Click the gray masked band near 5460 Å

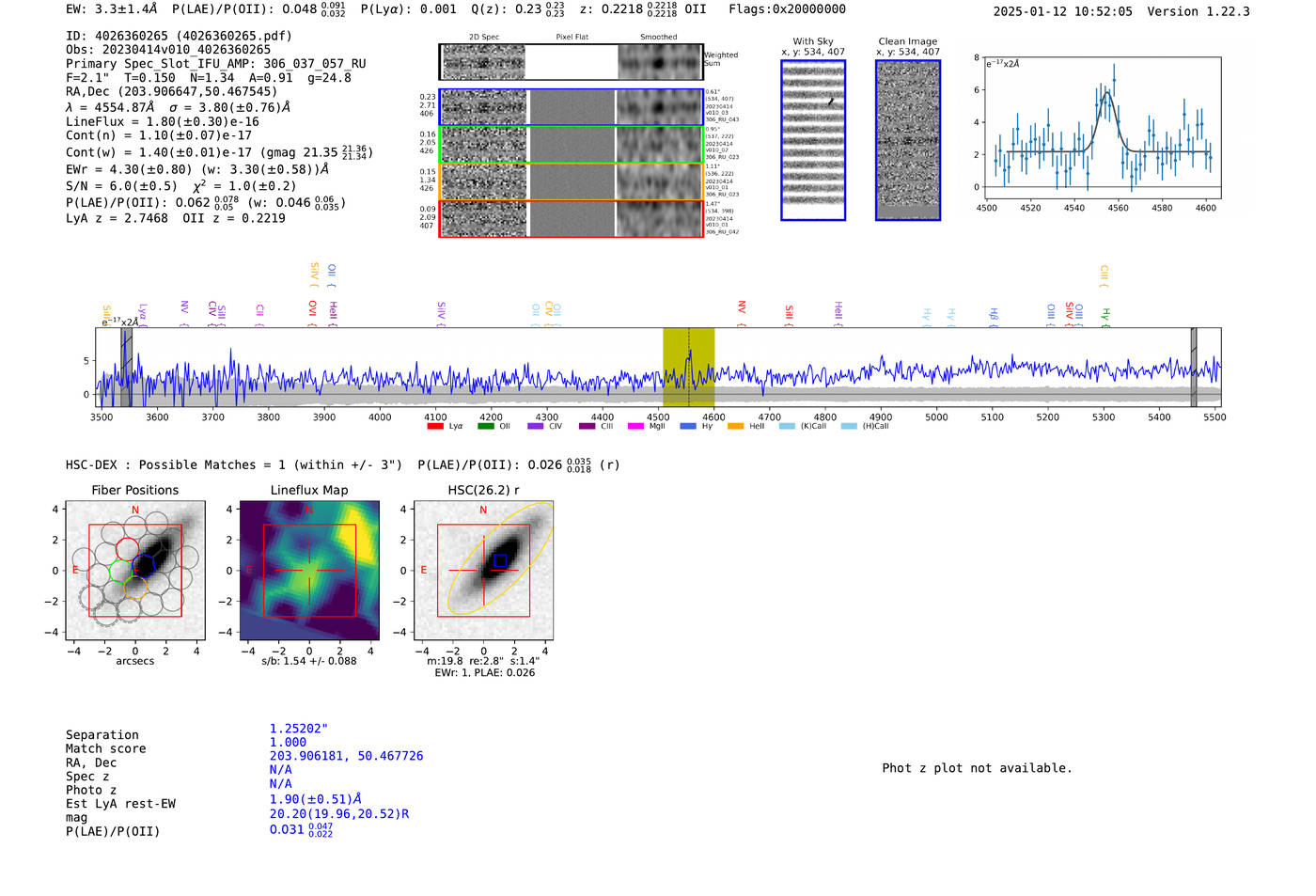pos(1194,368)
